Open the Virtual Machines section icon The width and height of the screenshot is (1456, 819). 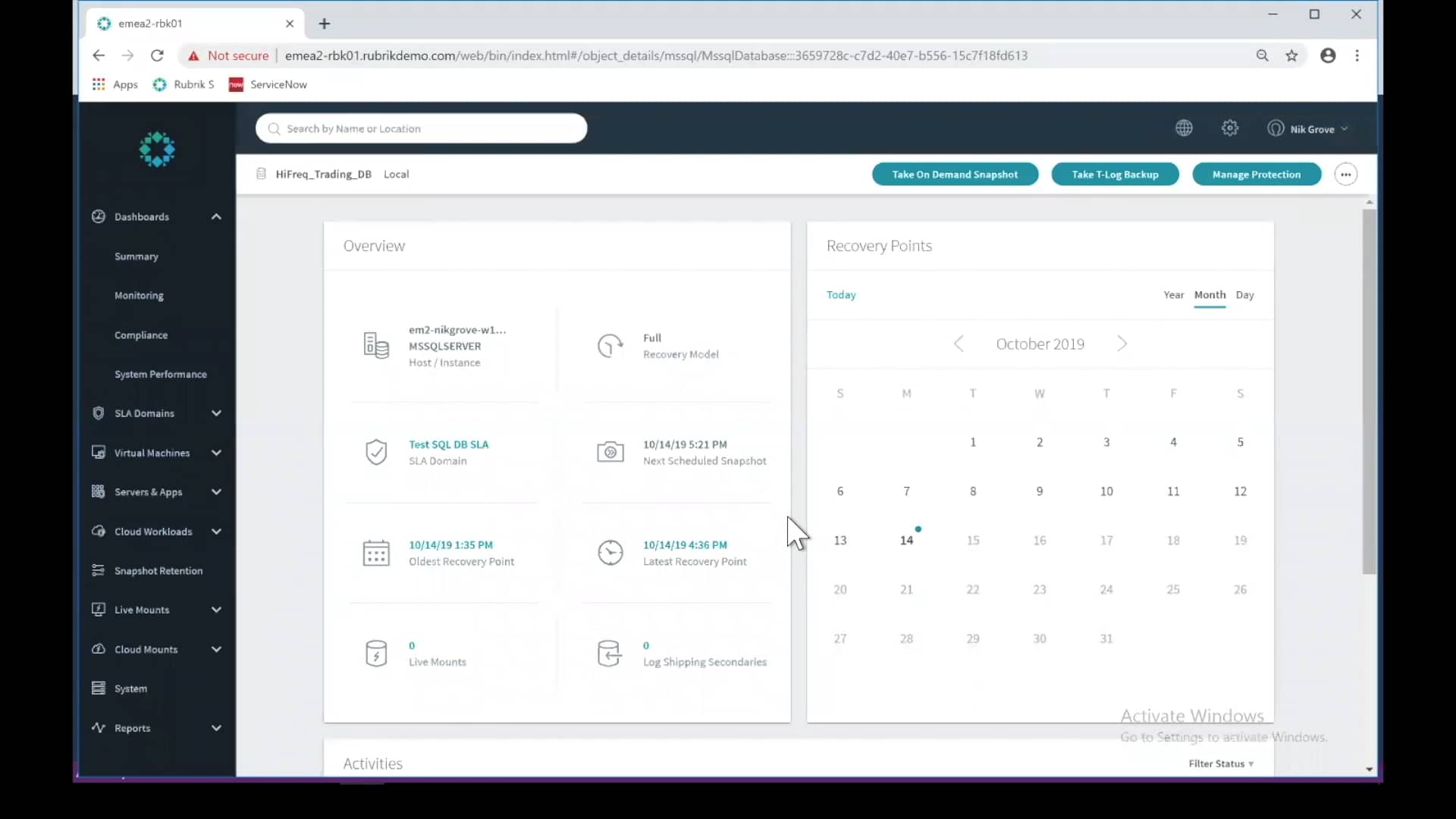pos(98,453)
